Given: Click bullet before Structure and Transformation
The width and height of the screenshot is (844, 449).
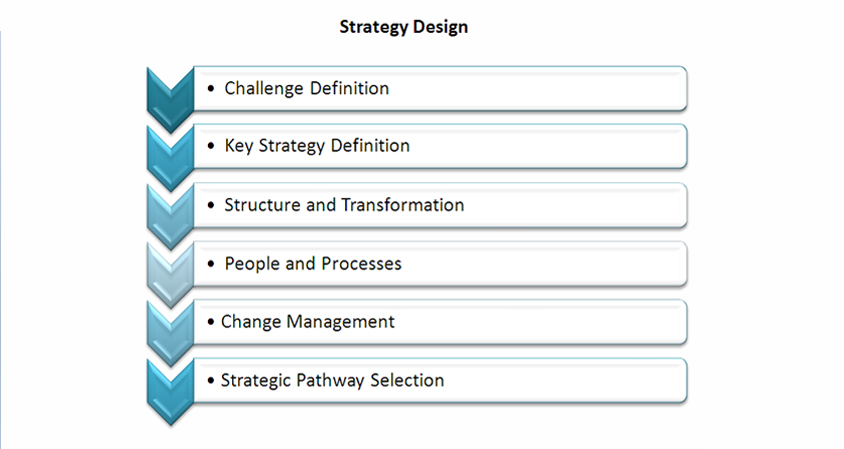Looking at the screenshot, I should [211, 205].
